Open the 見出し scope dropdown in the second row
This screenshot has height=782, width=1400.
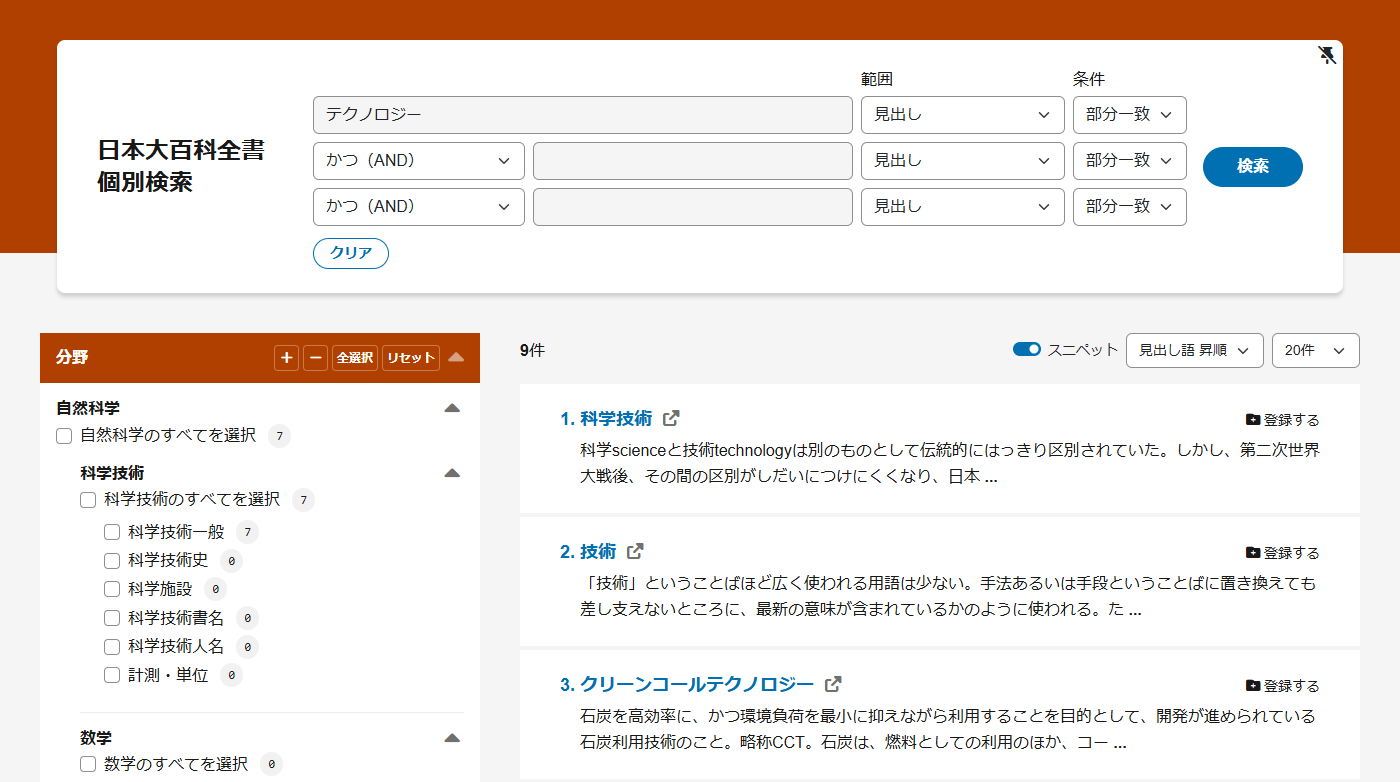click(963, 161)
